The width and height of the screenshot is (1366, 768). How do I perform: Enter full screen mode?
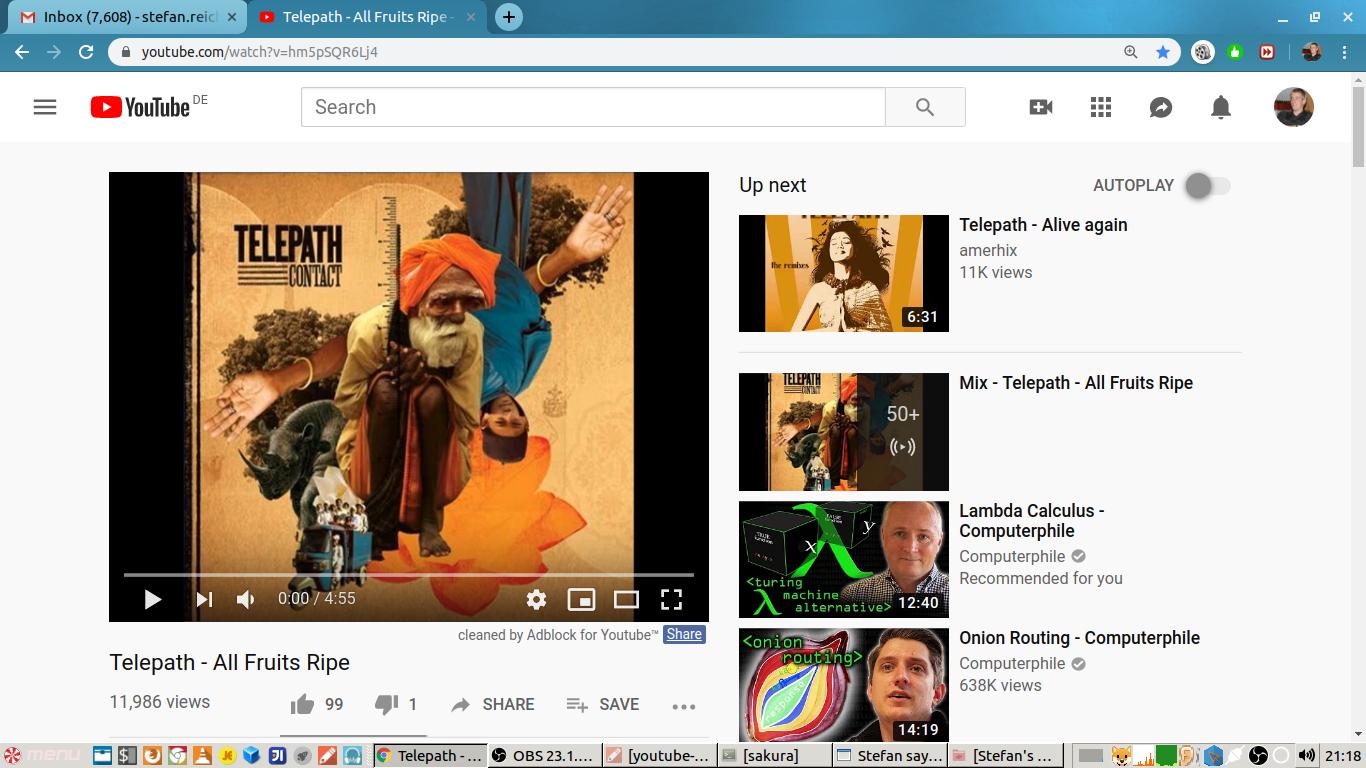point(671,599)
